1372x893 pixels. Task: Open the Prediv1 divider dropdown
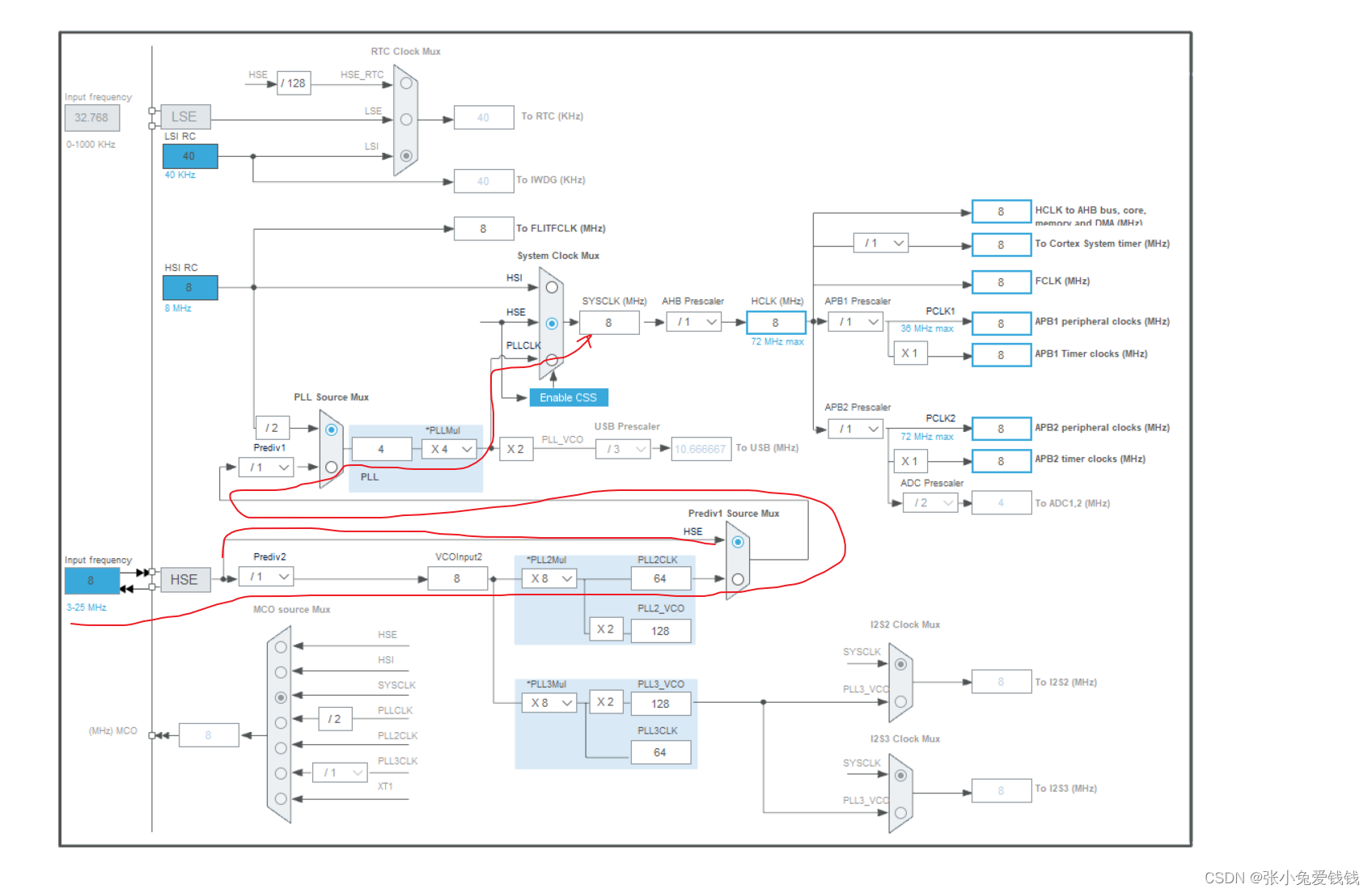[x=266, y=468]
